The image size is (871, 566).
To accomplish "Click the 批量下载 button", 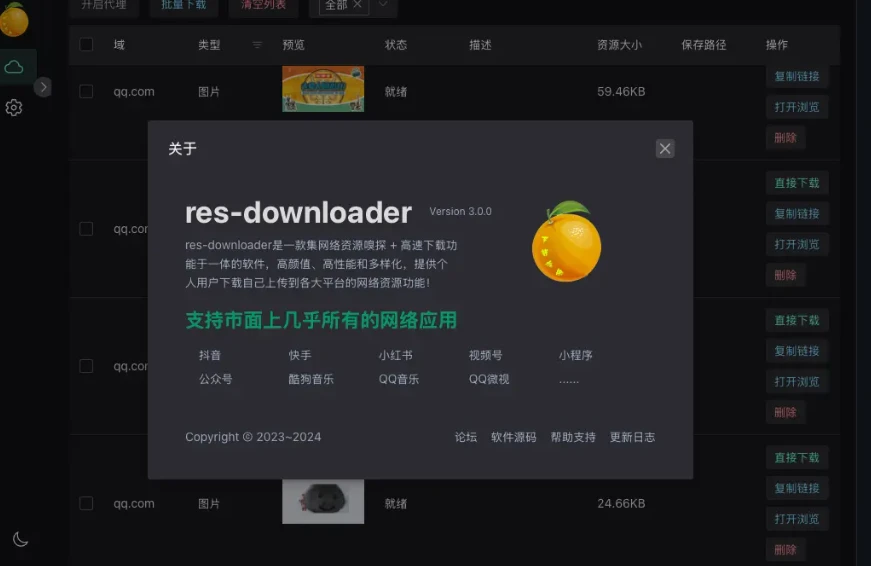I will 184,6.
